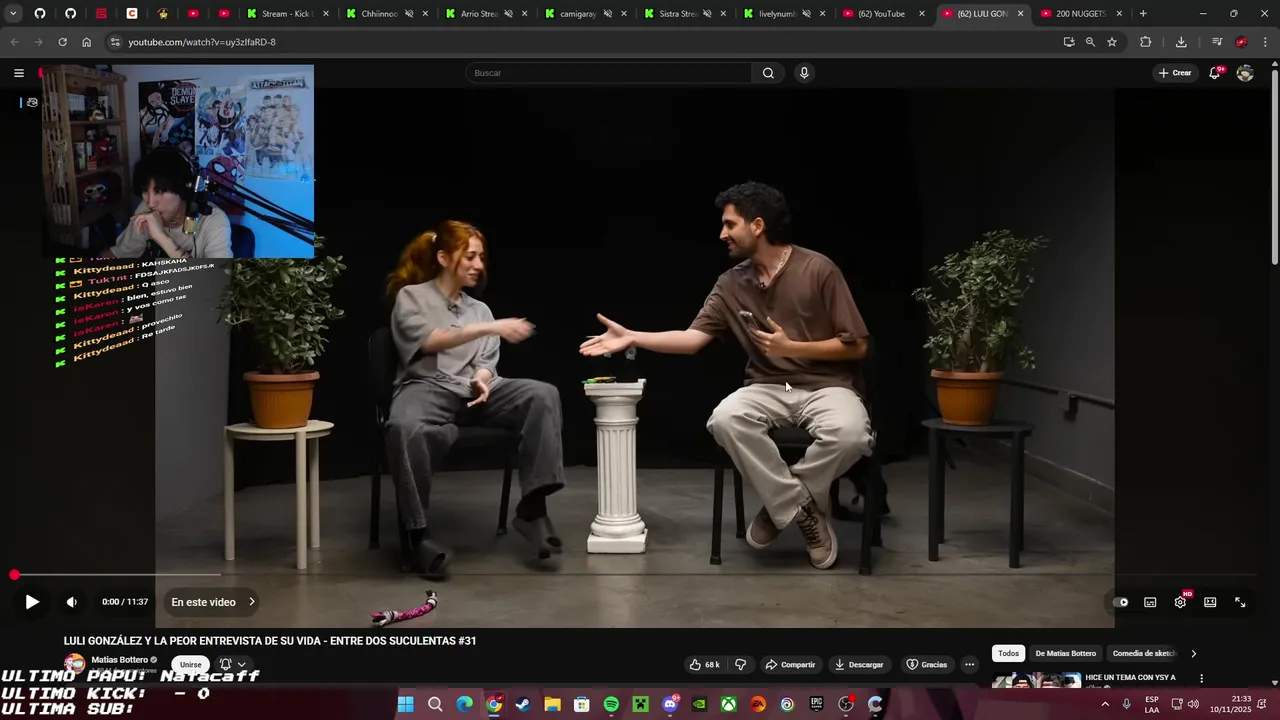Show more filter chips with right chevron
This screenshot has height=720, width=1280.
pos(1193,653)
